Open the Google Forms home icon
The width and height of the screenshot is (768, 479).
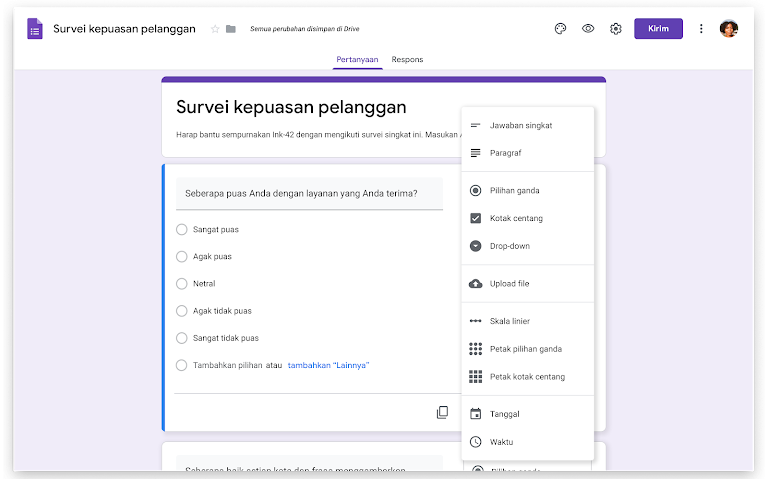[x=35, y=29]
